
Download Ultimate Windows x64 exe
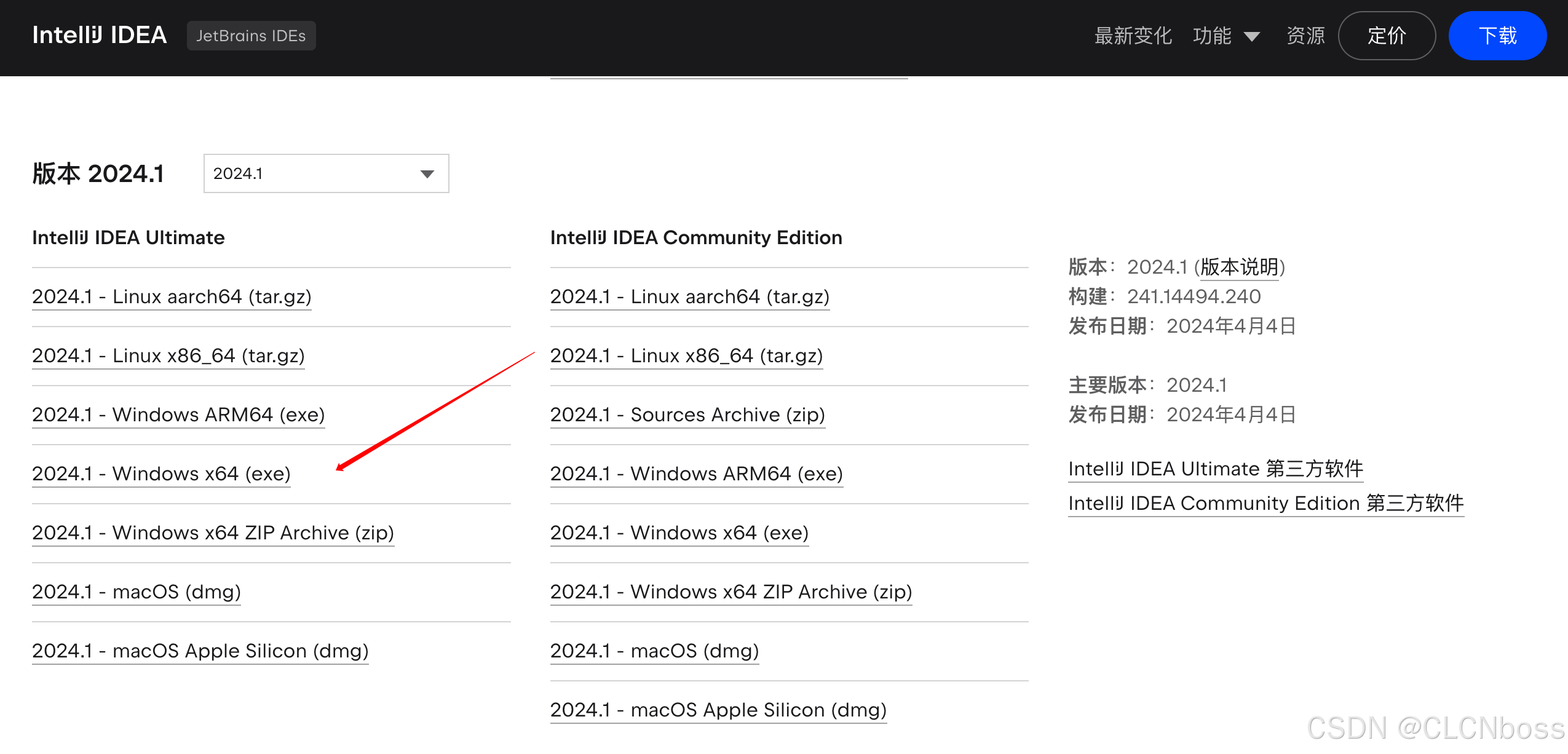(161, 474)
